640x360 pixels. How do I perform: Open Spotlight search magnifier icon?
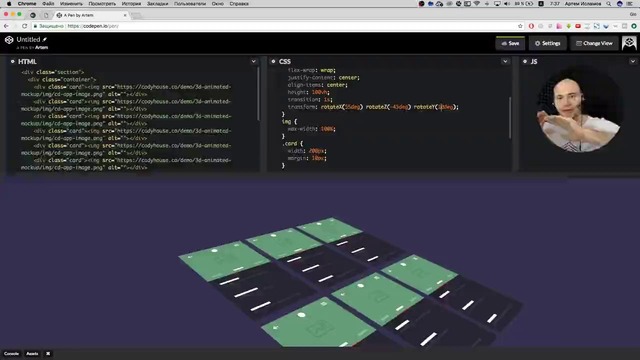[609, 4]
